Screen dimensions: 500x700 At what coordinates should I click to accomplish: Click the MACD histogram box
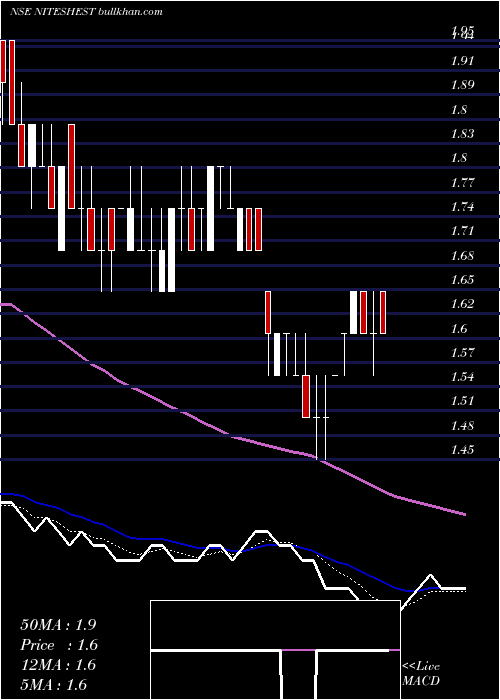(275, 650)
